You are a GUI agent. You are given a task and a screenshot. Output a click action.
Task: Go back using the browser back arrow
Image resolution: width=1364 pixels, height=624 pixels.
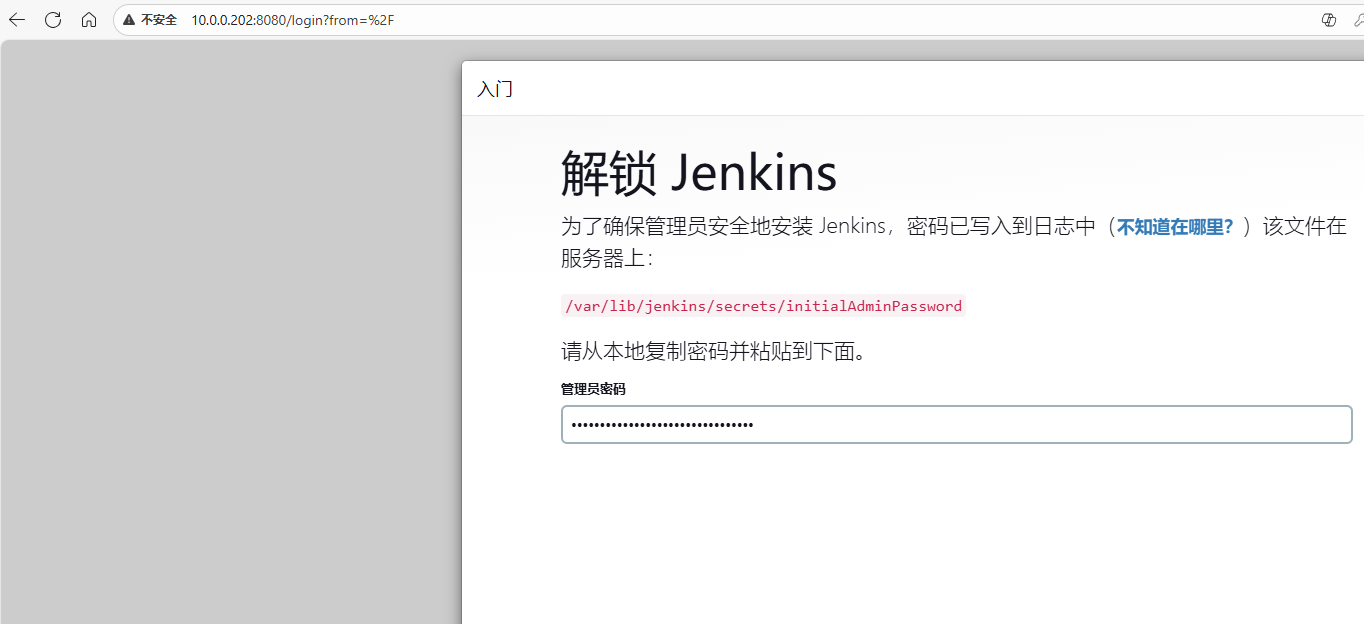tap(17, 20)
